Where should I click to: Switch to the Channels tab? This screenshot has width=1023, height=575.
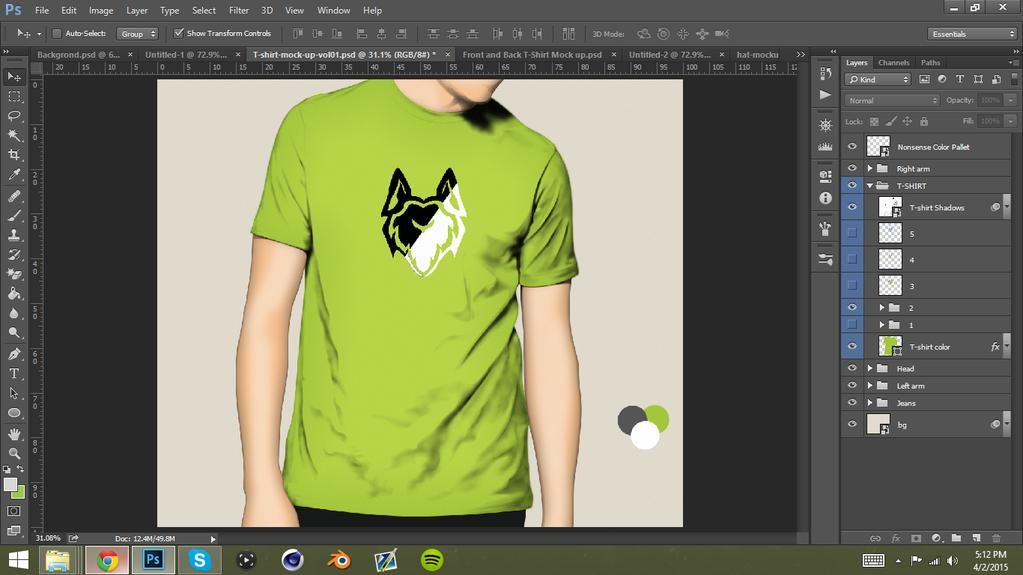tap(893, 63)
